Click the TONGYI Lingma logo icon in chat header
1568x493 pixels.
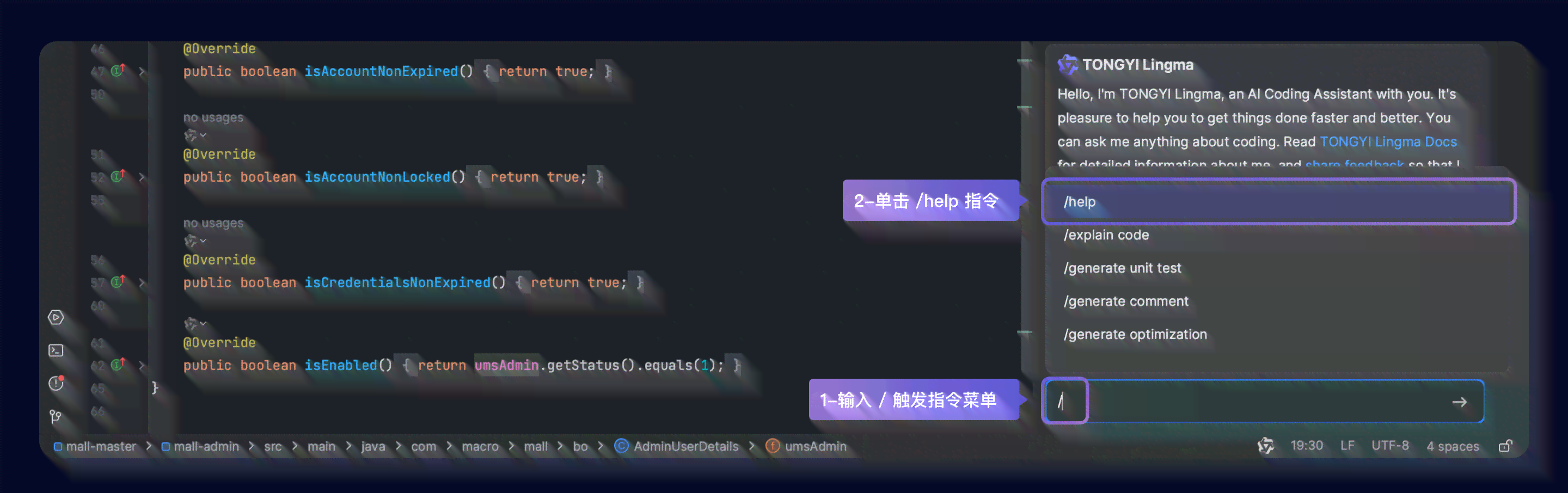tap(1068, 65)
